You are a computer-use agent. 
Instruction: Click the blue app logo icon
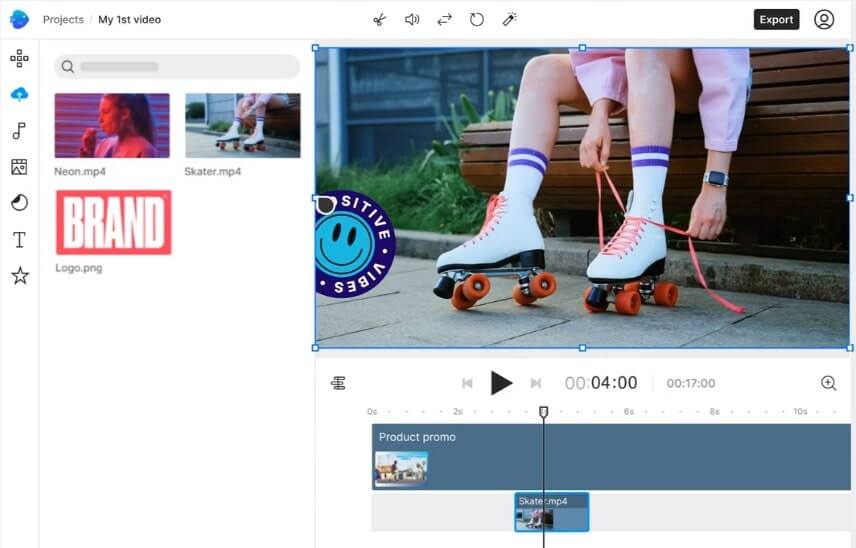(x=19, y=19)
